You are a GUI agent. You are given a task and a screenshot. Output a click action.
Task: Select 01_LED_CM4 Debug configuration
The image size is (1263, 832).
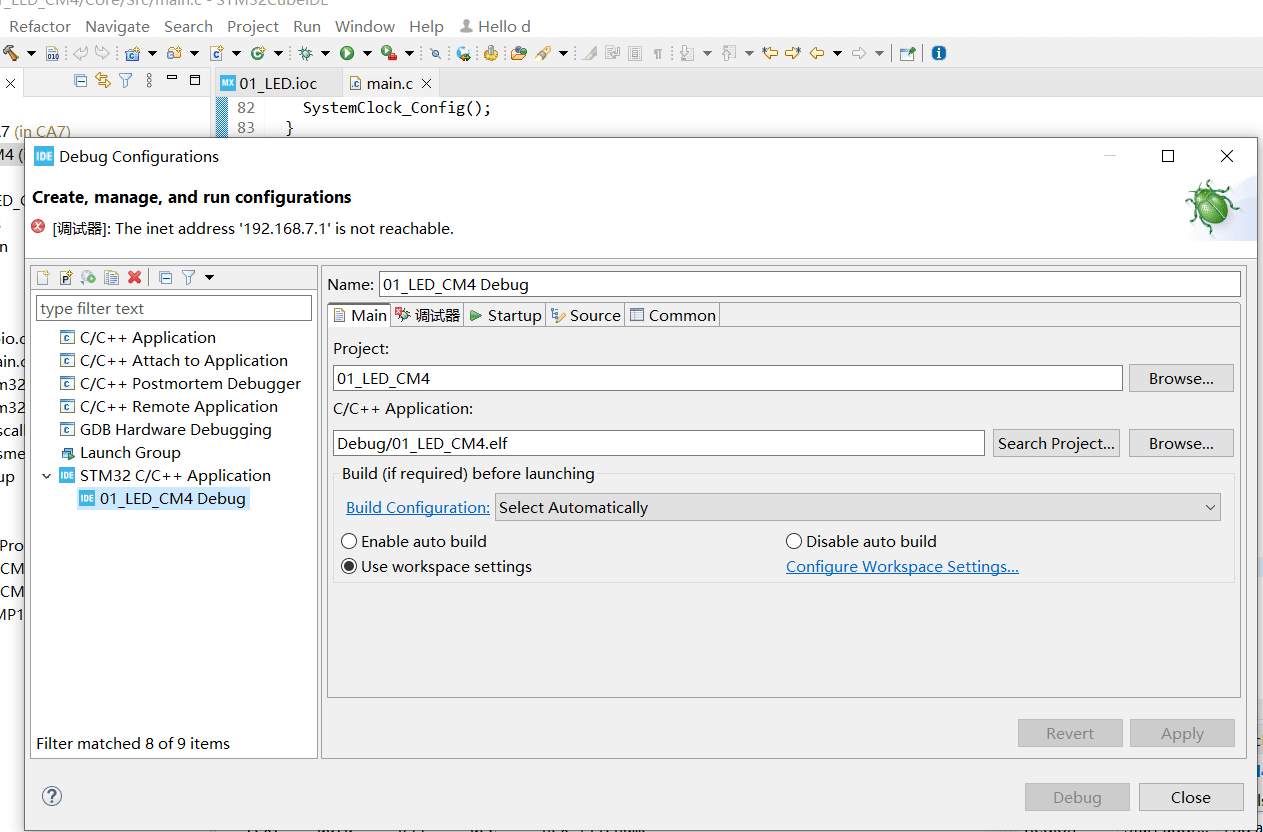click(x=162, y=498)
